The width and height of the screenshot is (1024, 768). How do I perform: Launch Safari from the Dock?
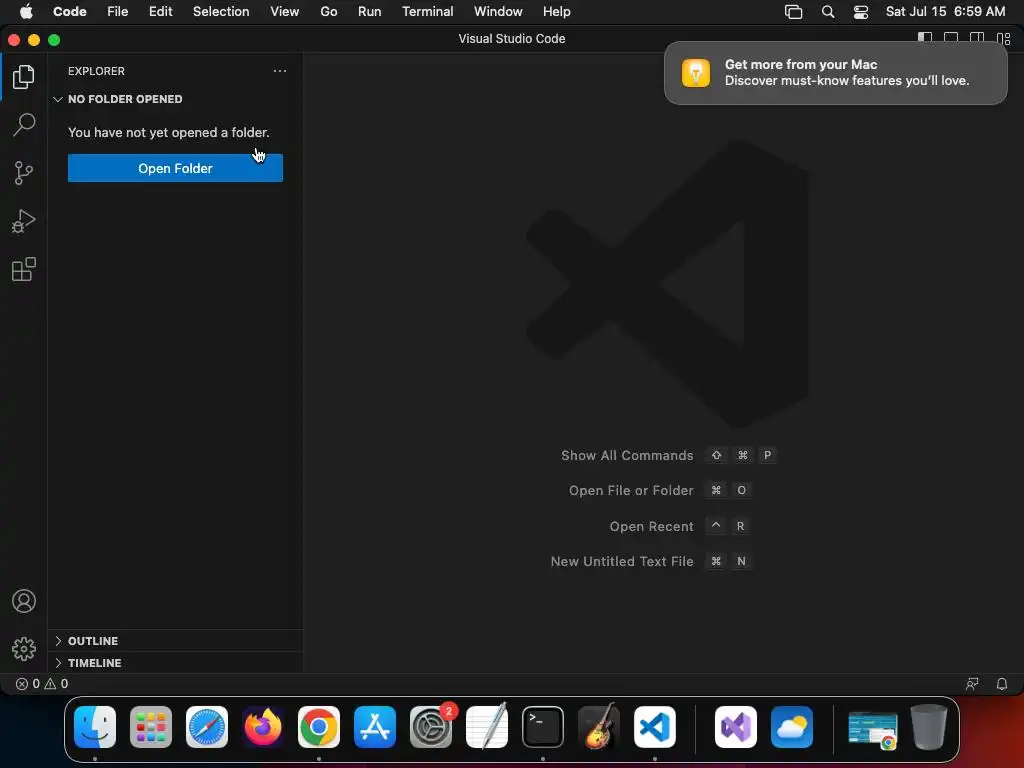click(207, 727)
